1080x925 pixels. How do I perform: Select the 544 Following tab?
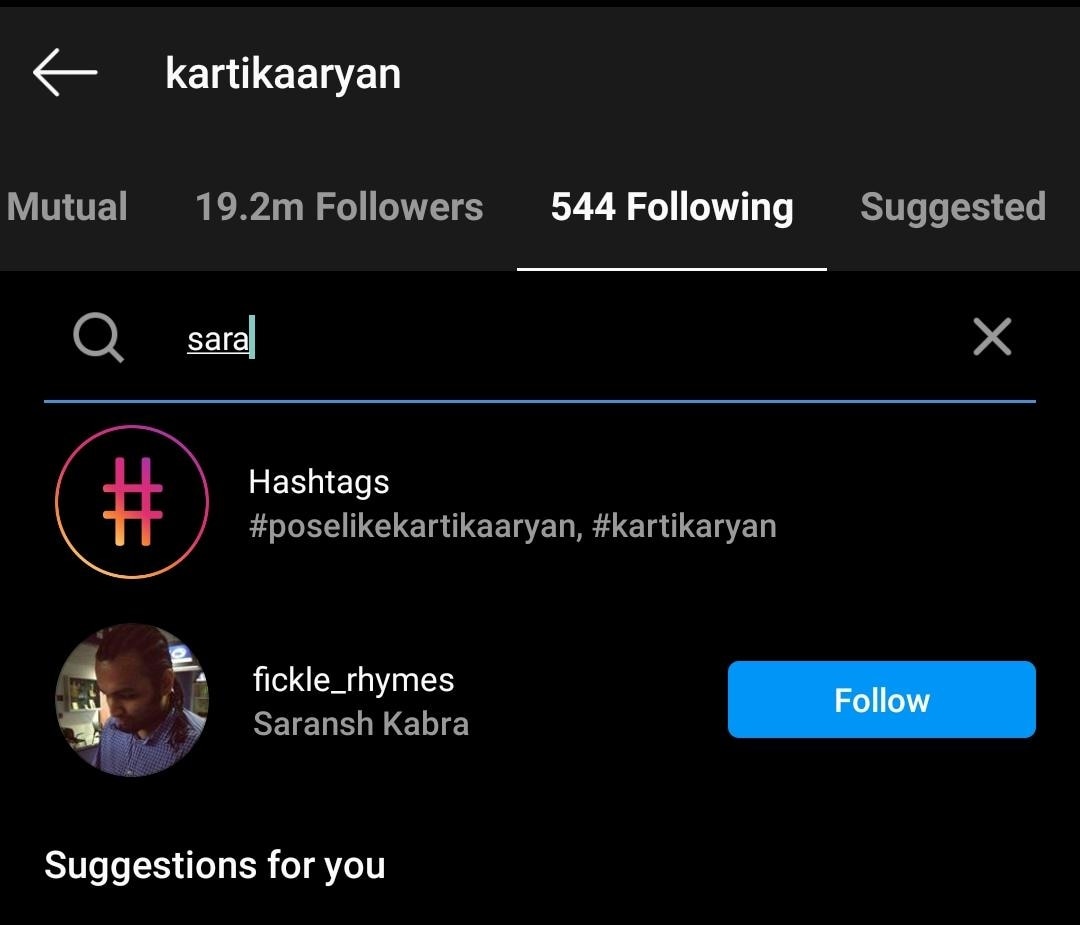tap(672, 207)
